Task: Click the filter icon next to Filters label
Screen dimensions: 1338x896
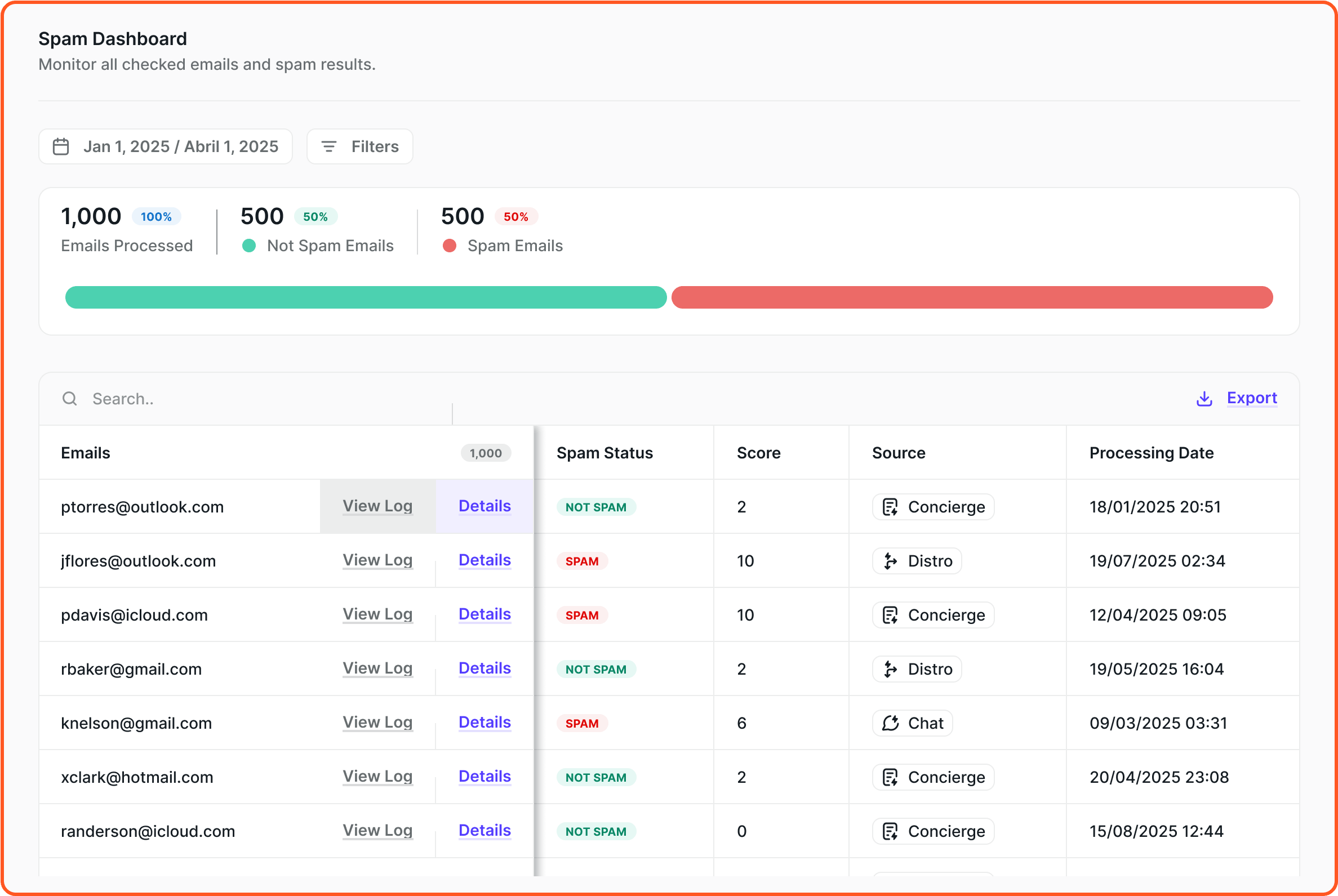Action: tap(328, 146)
